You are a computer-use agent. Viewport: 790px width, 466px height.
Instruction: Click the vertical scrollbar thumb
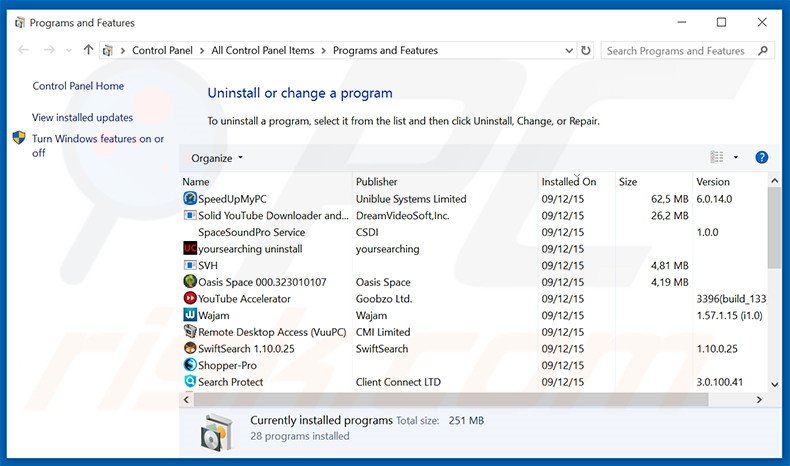tap(774, 228)
